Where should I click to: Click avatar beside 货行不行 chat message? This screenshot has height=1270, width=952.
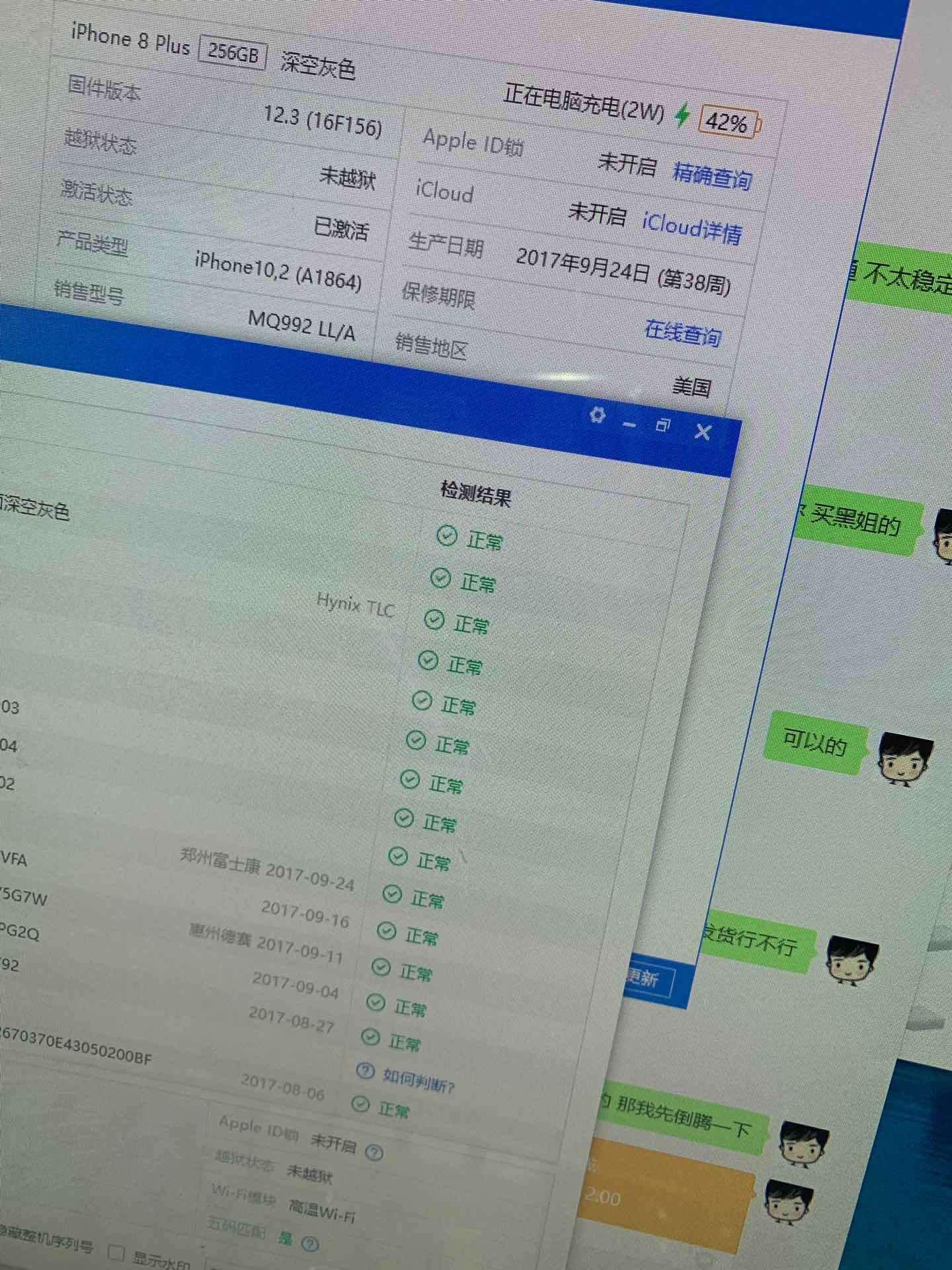[853, 960]
